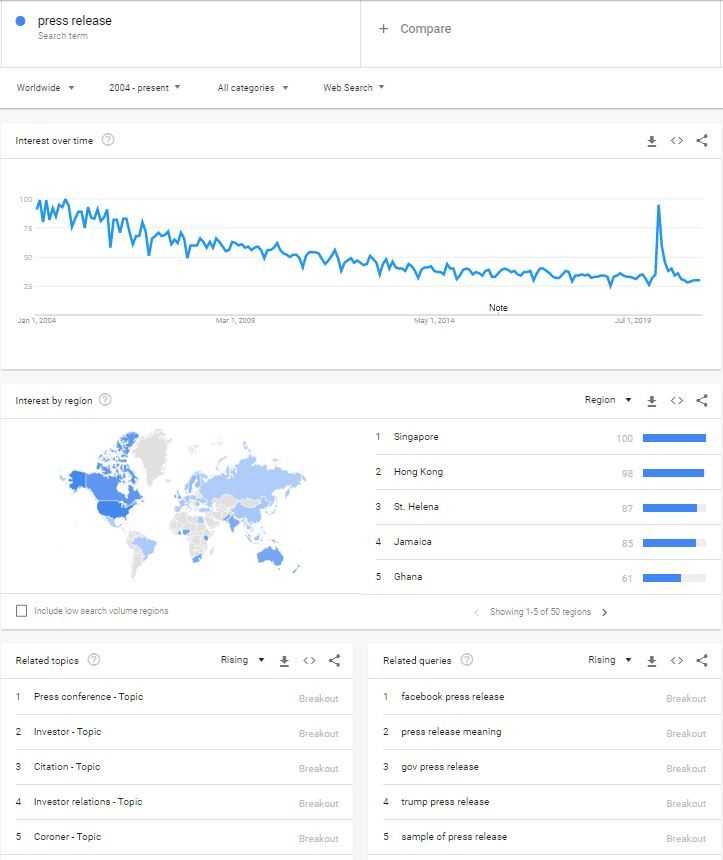Download the Interest over time chart data
Viewport: 723px width, 860px height.
point(651,141)
